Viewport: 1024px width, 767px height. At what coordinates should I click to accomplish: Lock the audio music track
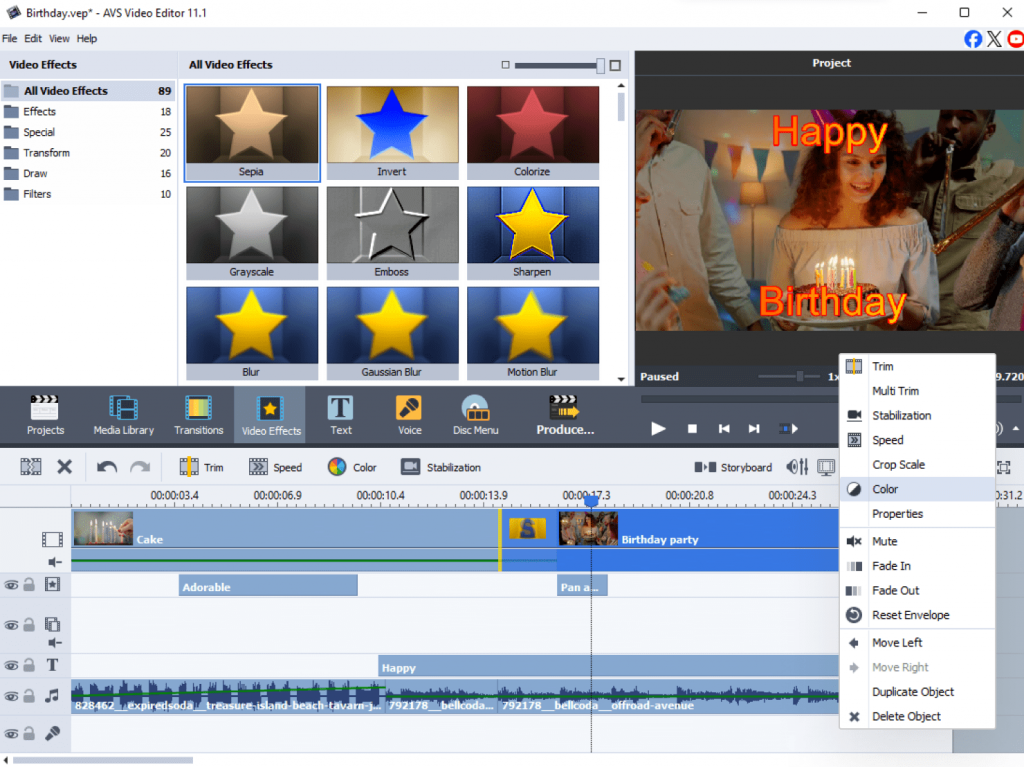(x=30, y=695)
